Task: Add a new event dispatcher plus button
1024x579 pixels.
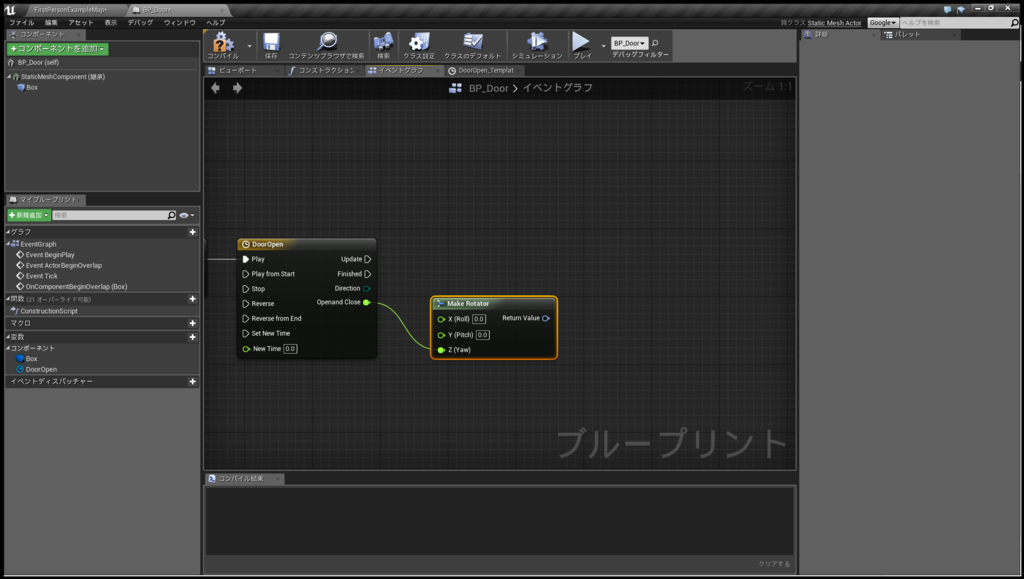Action: tap(193, 381)
